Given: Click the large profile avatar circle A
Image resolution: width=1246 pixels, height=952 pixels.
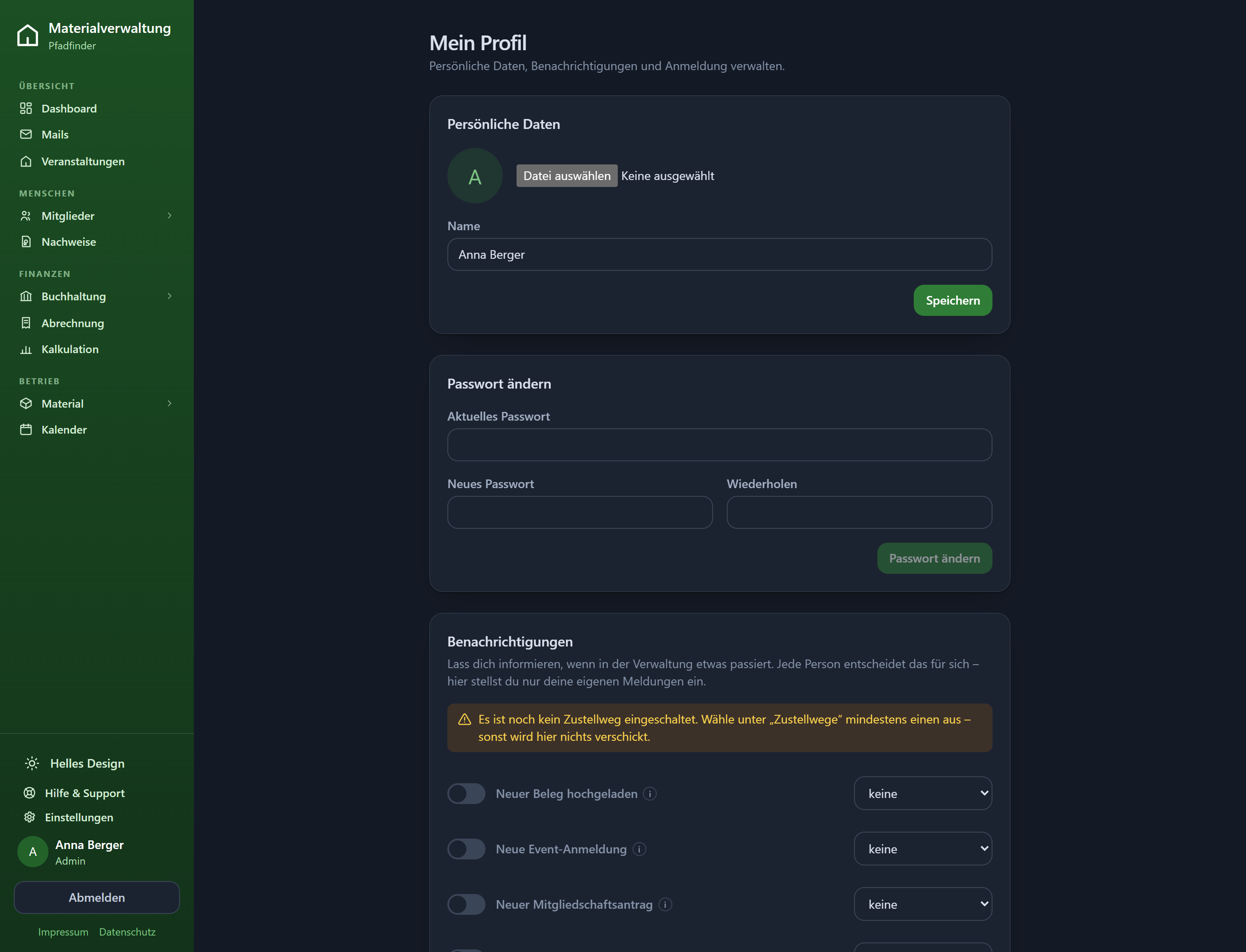Looking at the screenshot, I should 475,176.
